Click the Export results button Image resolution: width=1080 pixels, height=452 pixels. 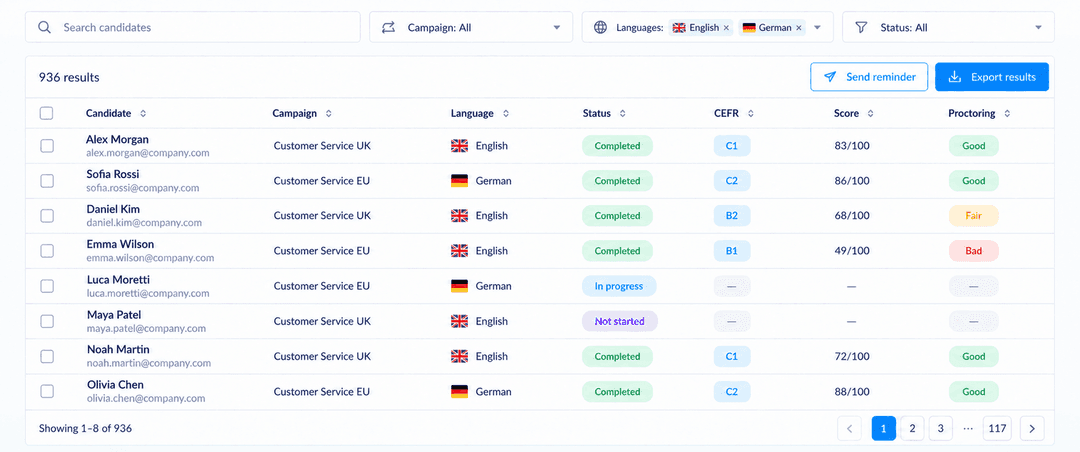[992, 77]
